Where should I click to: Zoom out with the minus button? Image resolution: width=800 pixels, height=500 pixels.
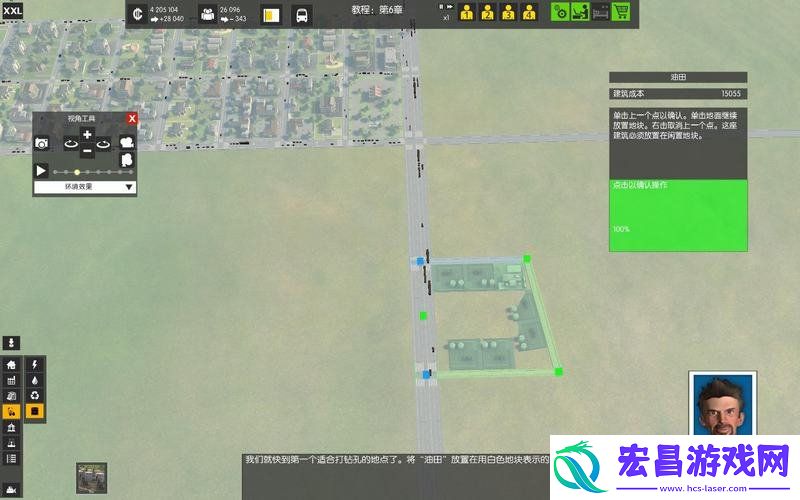pos(87,151)
